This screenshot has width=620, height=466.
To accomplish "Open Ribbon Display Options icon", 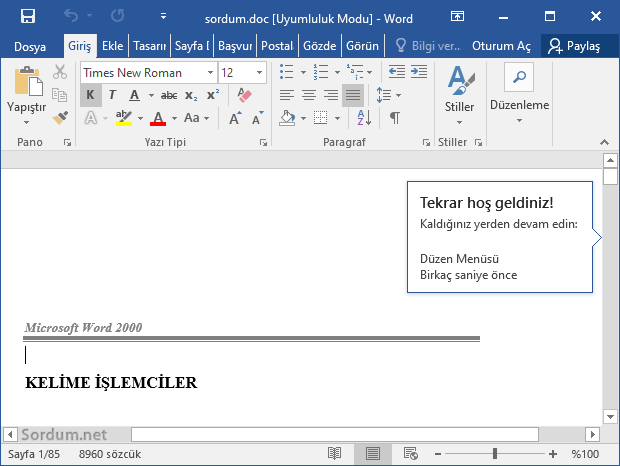I will pos(457,16).
